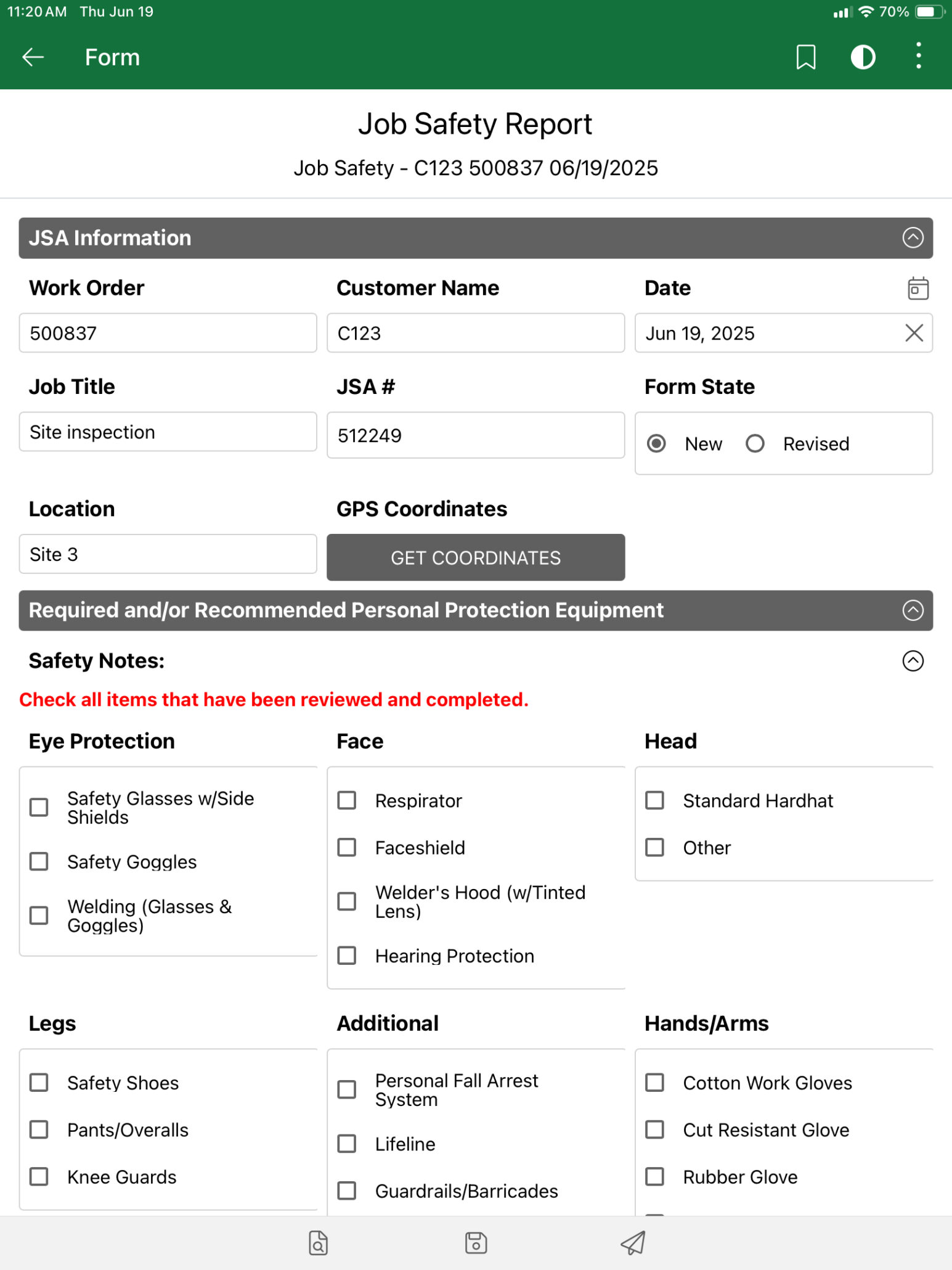Open the calendar picker next to Date
This screenshot has height=1270, width=952.
pyautogui.click(x=917, y=289)
